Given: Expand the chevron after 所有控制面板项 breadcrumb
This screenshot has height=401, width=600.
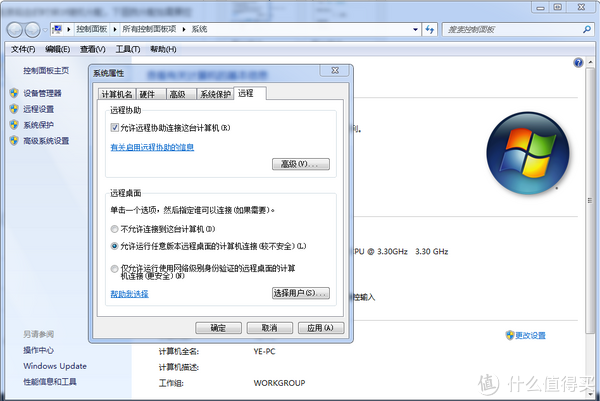Looking at the screenshot, I should (184, 29).
